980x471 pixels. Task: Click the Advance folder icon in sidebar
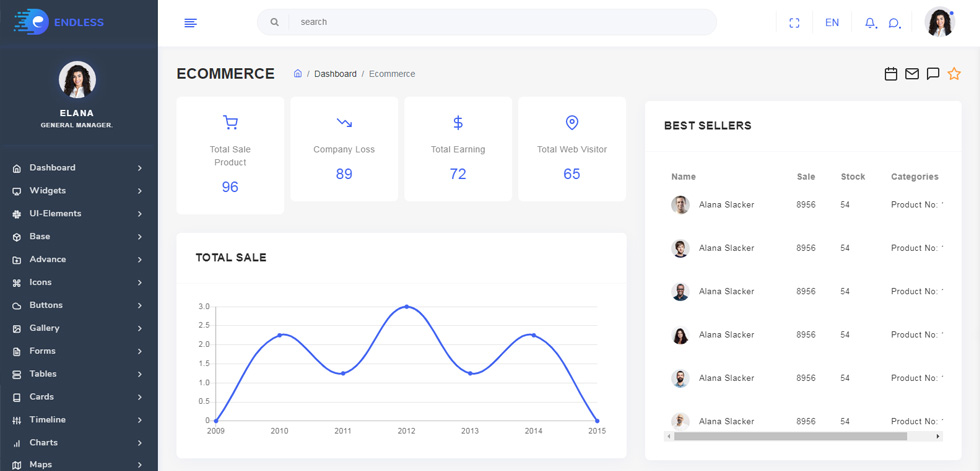click(x=17, y=260)
